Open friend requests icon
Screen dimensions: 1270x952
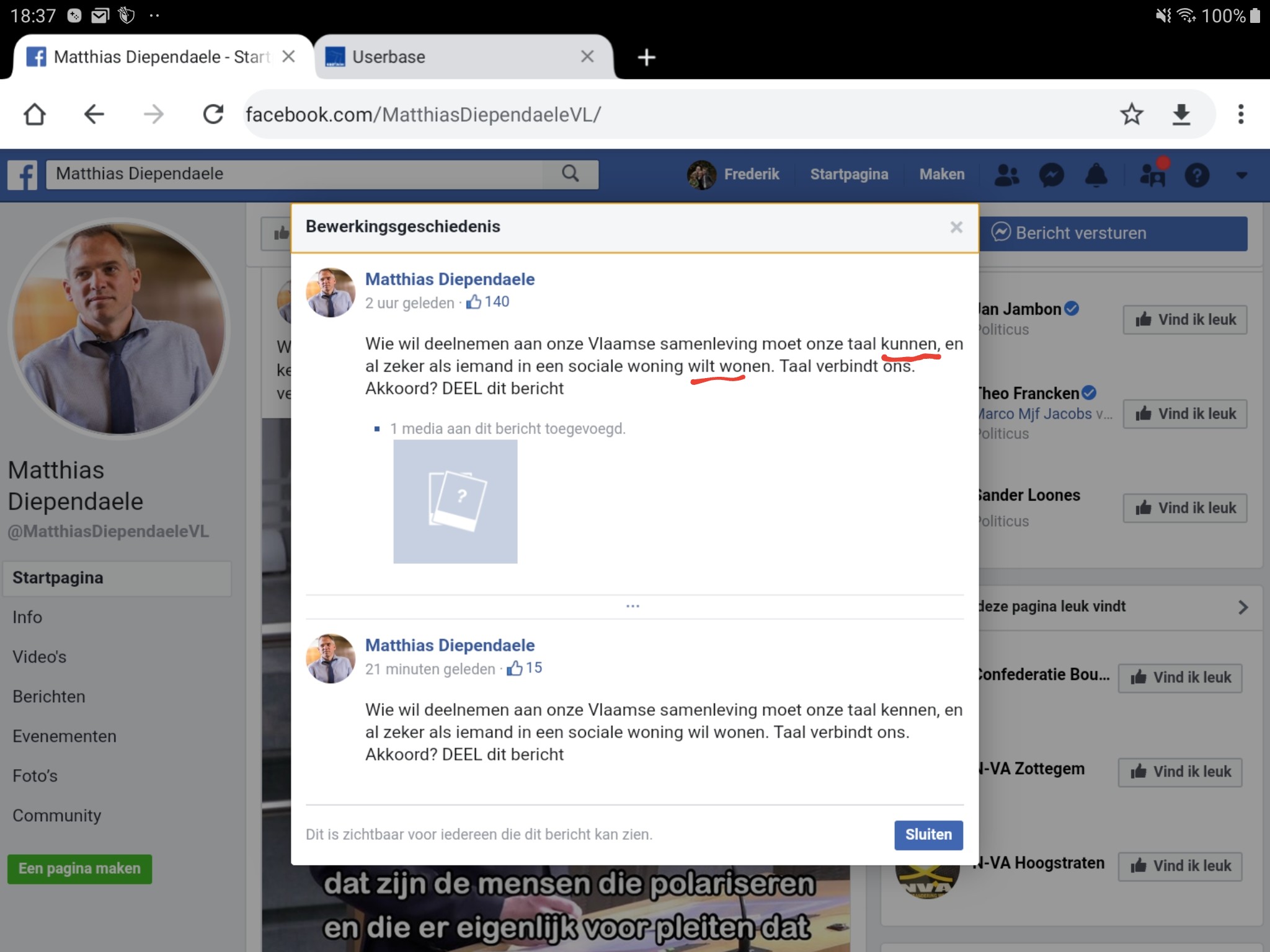pyautogui.click(x=1006, y=175)
